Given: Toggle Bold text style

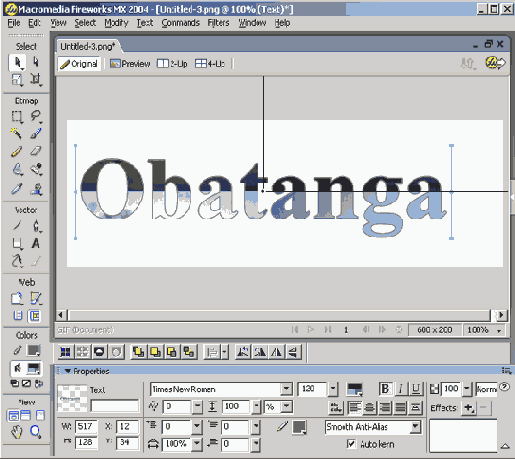Looking at the screenshot, I should [x=385, y=389].
